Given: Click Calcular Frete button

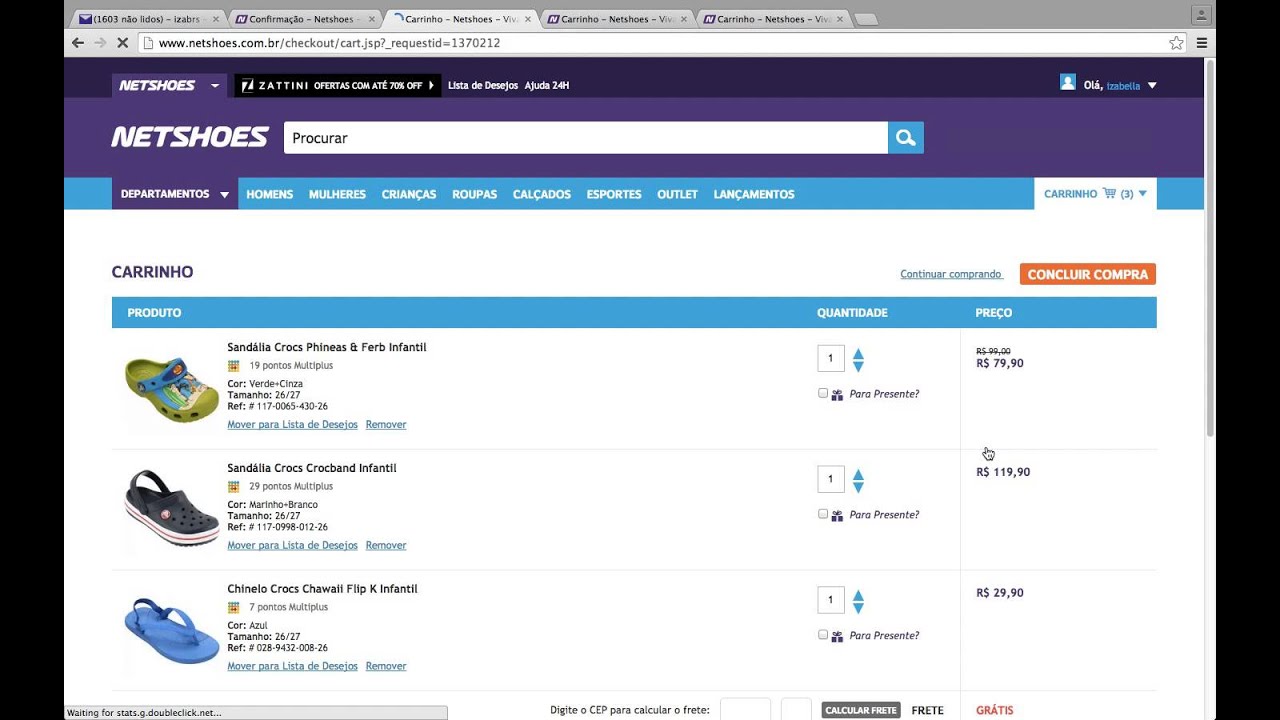Looking at the screenshot, I should [861, 710].
